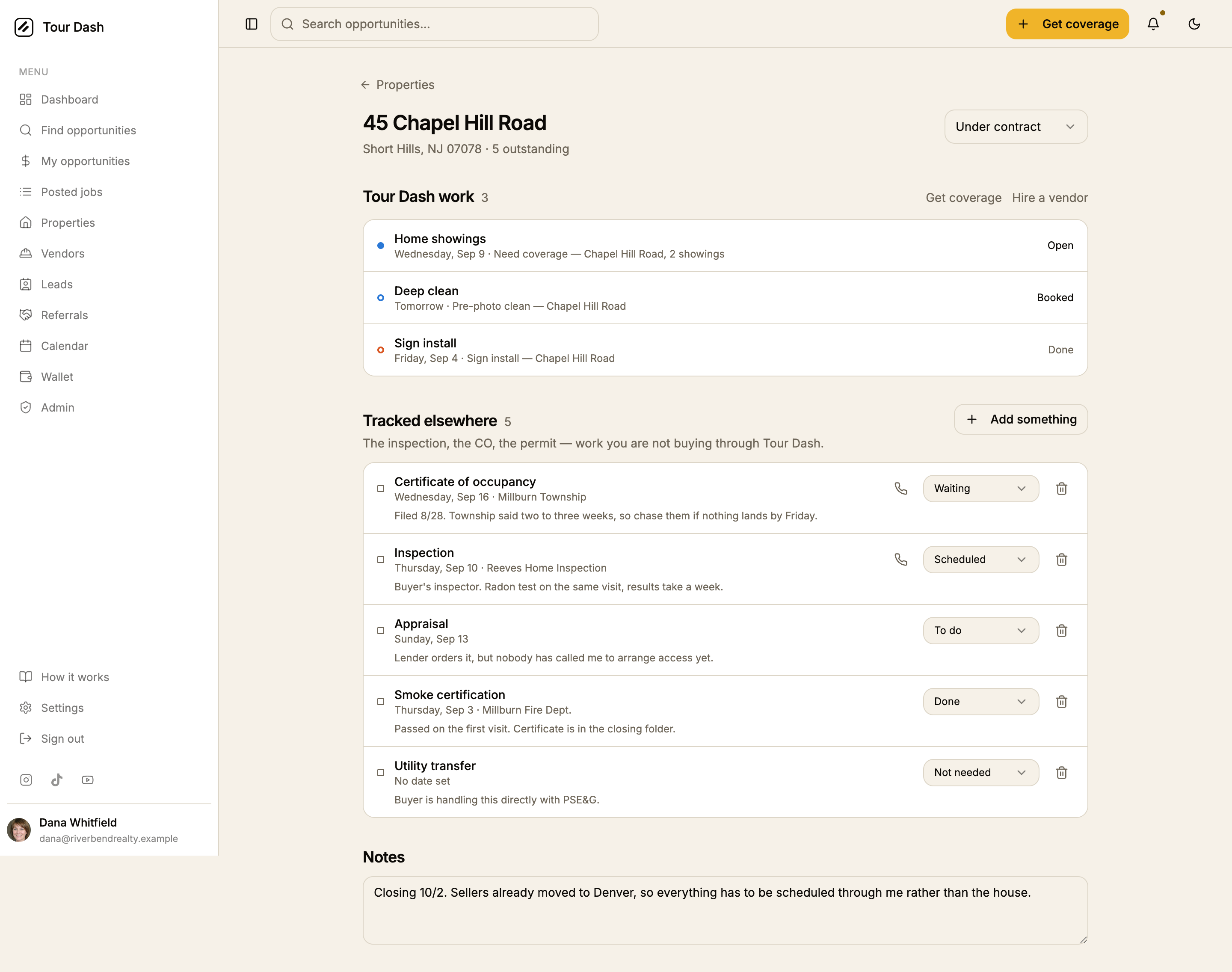Delete the Smoke certification item
The height and width of the screenshot is (972, 1232).
pyautogui.click(x=1061, y=702)
